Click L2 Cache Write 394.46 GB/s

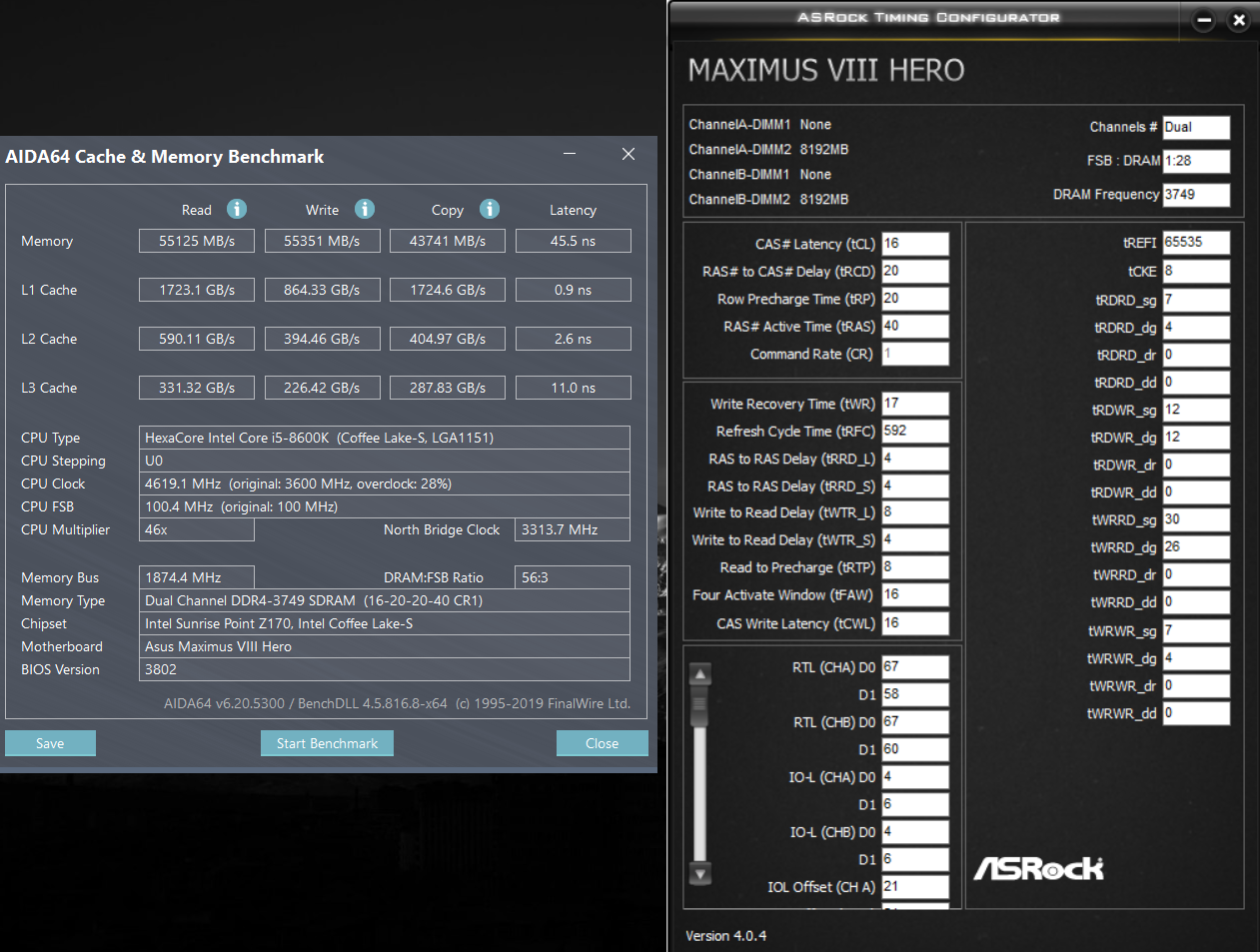[x=322, y=339]
